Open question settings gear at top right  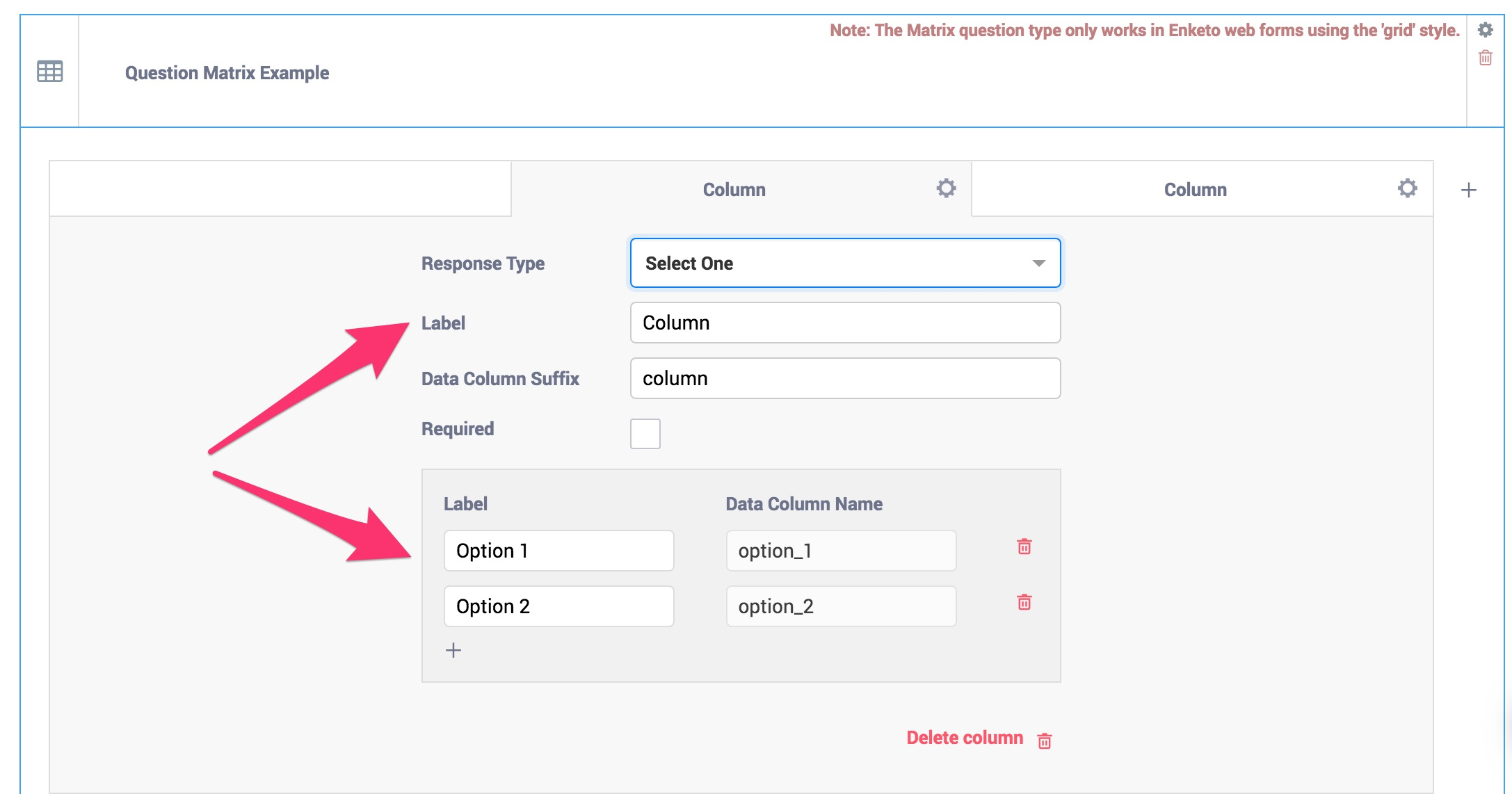(x=1485, y=30)
